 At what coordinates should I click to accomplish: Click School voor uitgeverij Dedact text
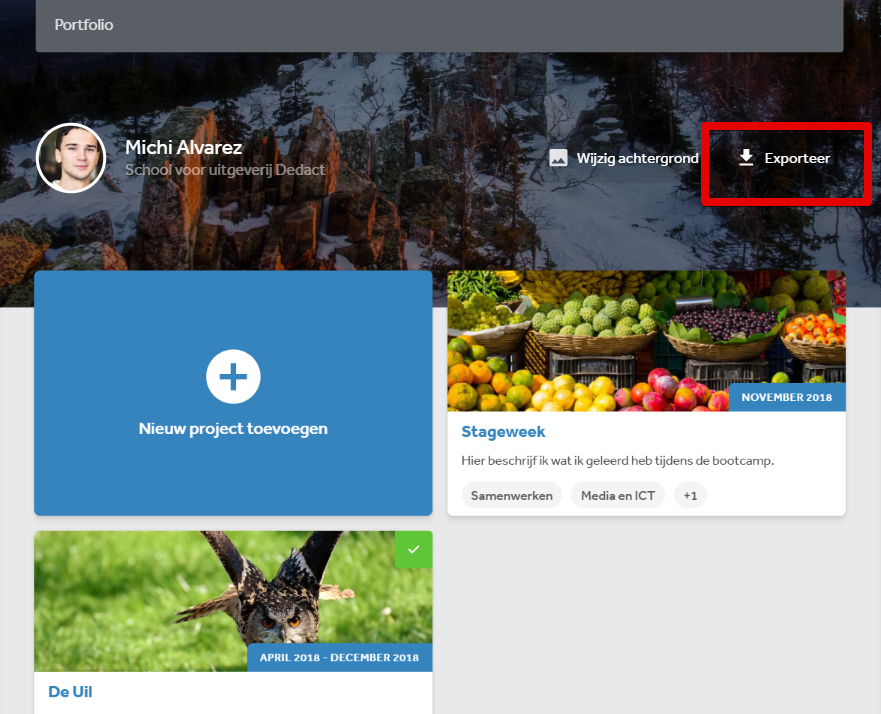pos(225,170)
